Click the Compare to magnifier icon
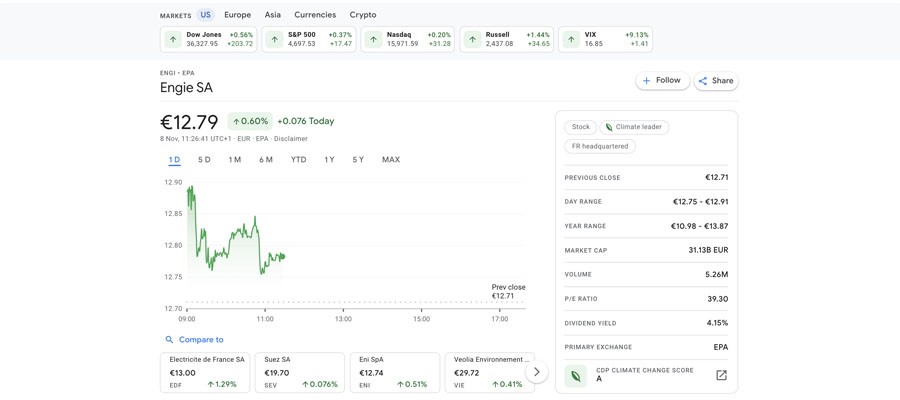Screen dimensions: 900x400 pos(169,340)
